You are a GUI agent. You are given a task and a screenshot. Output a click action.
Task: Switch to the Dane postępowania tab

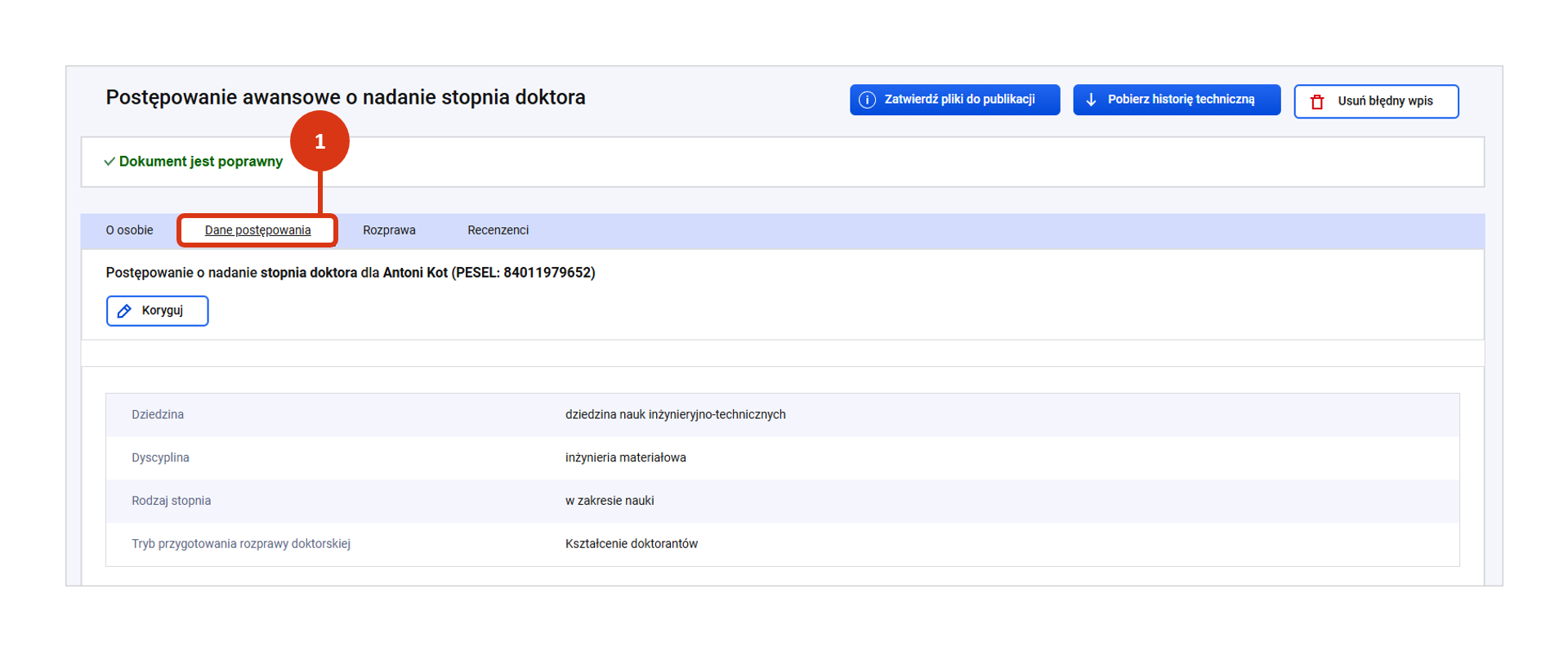pos(257,230)
